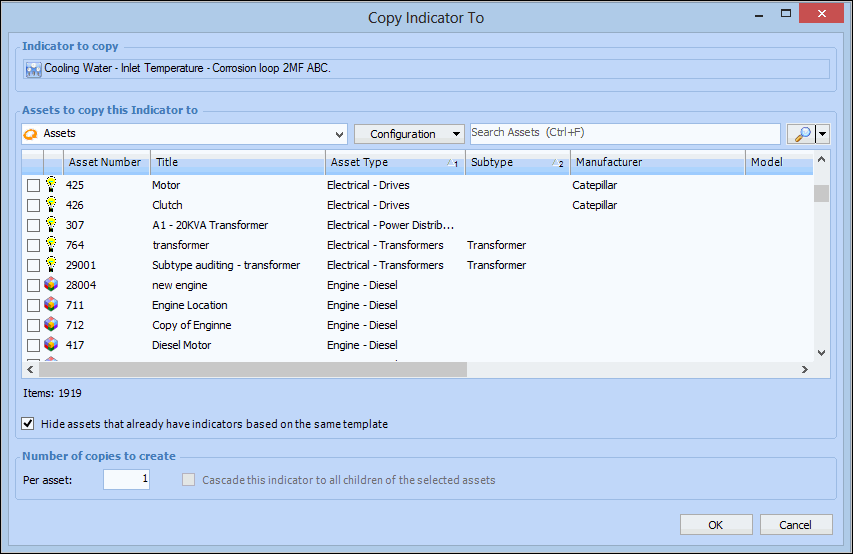The height and width of the screenshot is (554, 853).
Task: Expand search options arrow next to magnifier
Action: tap(823, 134)
